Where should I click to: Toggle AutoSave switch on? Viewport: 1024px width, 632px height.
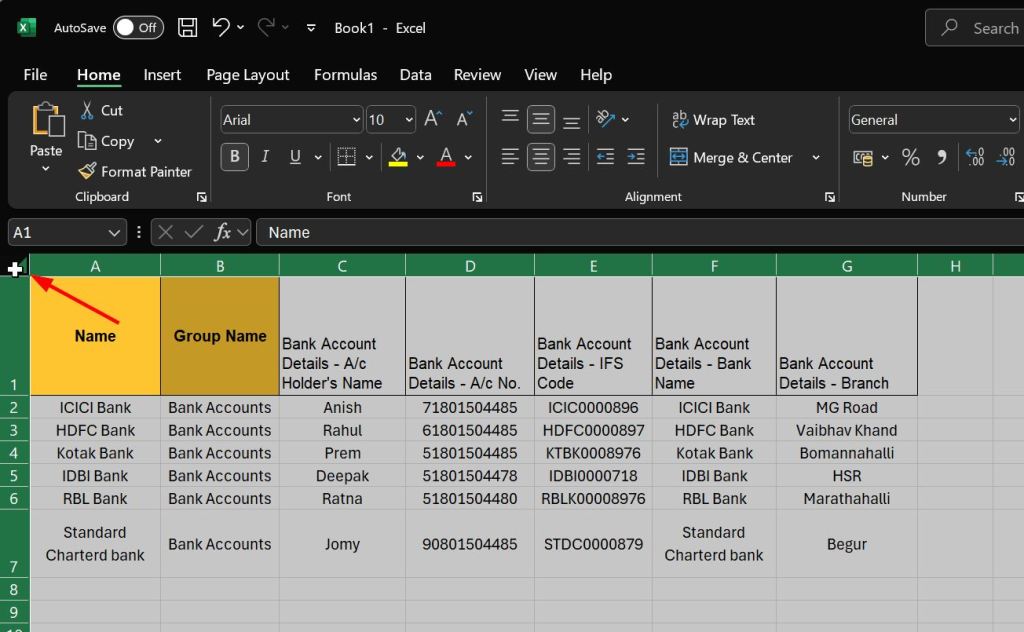click(x=138, y=27)
